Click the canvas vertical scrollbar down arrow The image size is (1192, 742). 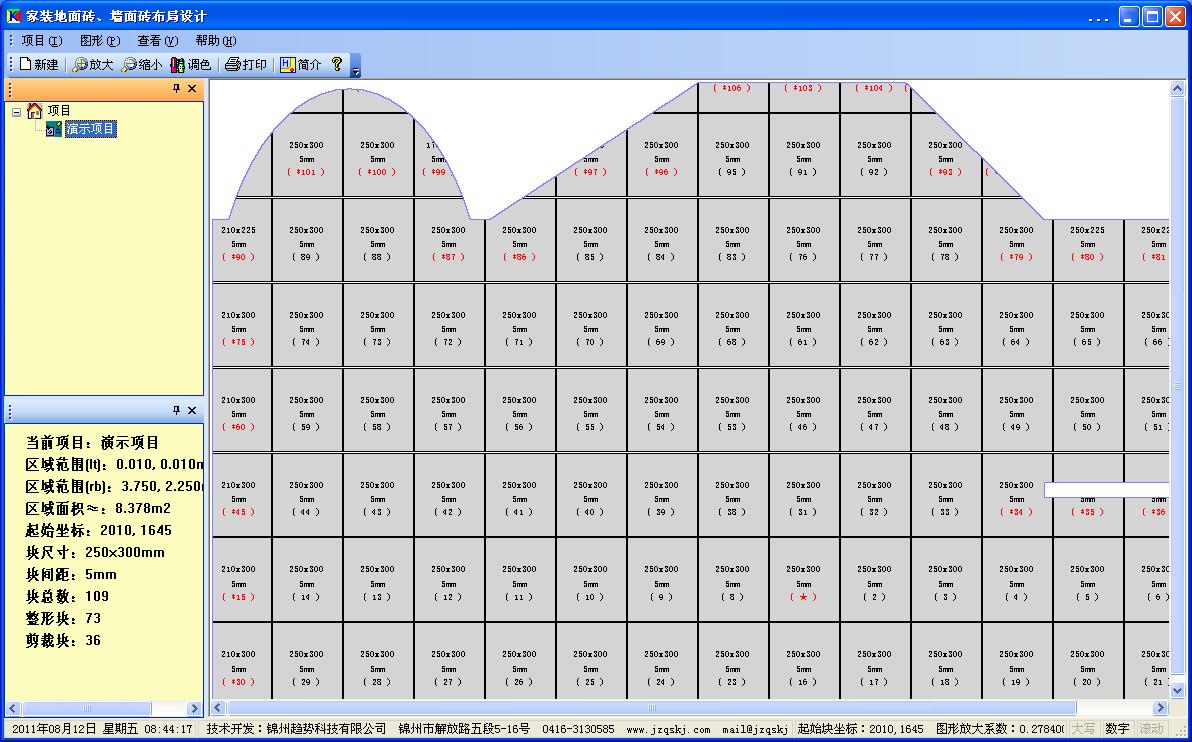tap(1178, 689)
